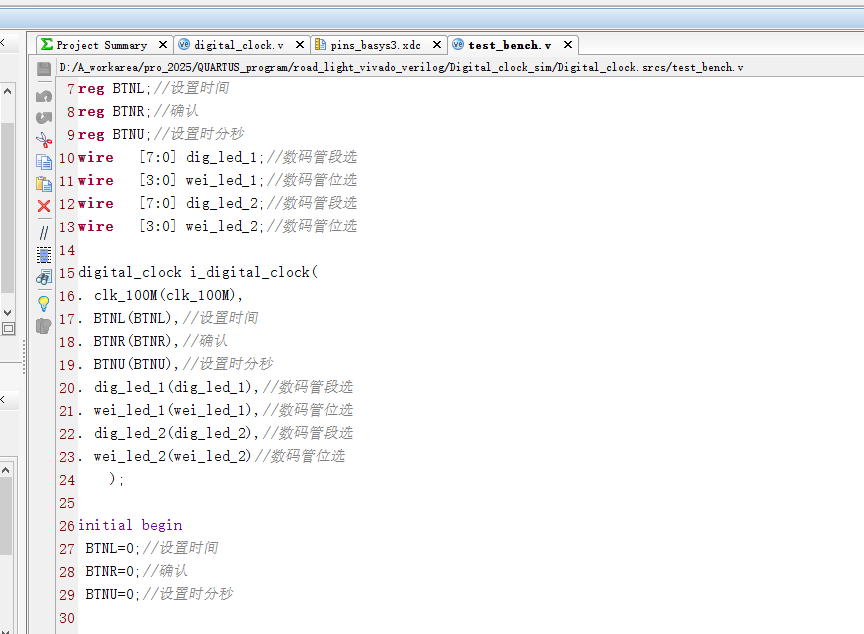Click the light bulb hint icon

click(44, 304)
